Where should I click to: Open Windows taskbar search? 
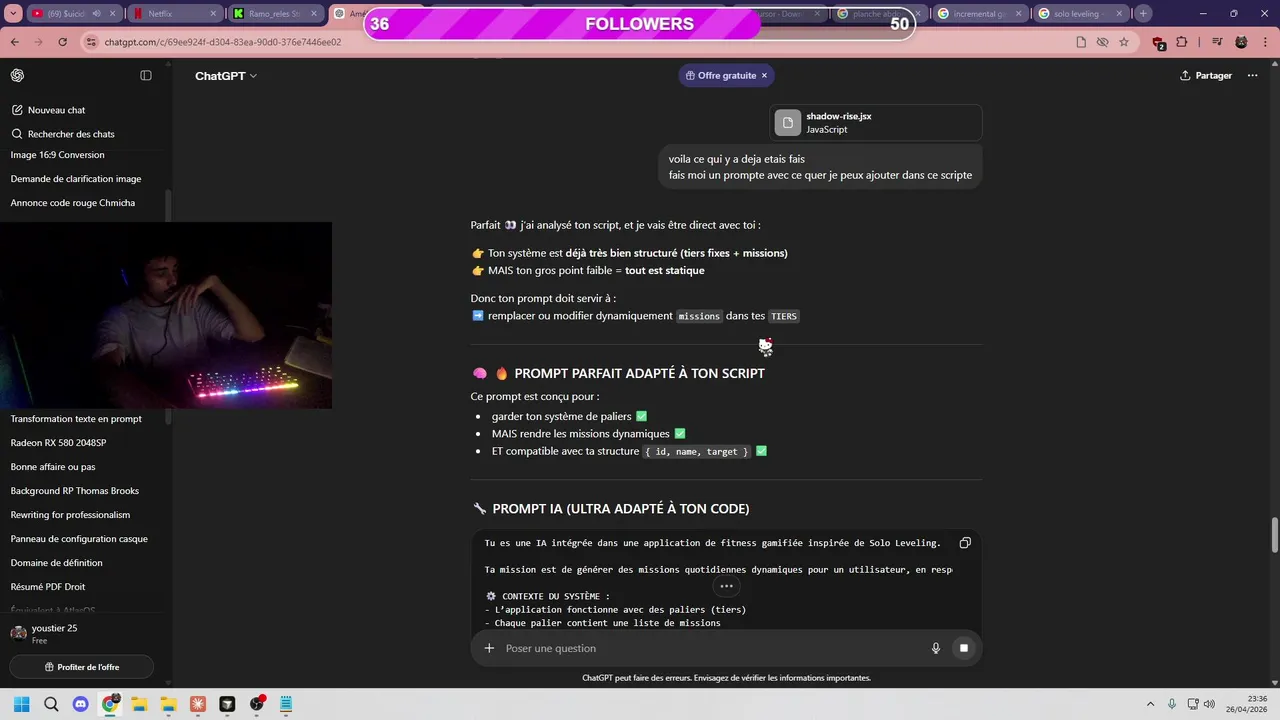(51, 704)
